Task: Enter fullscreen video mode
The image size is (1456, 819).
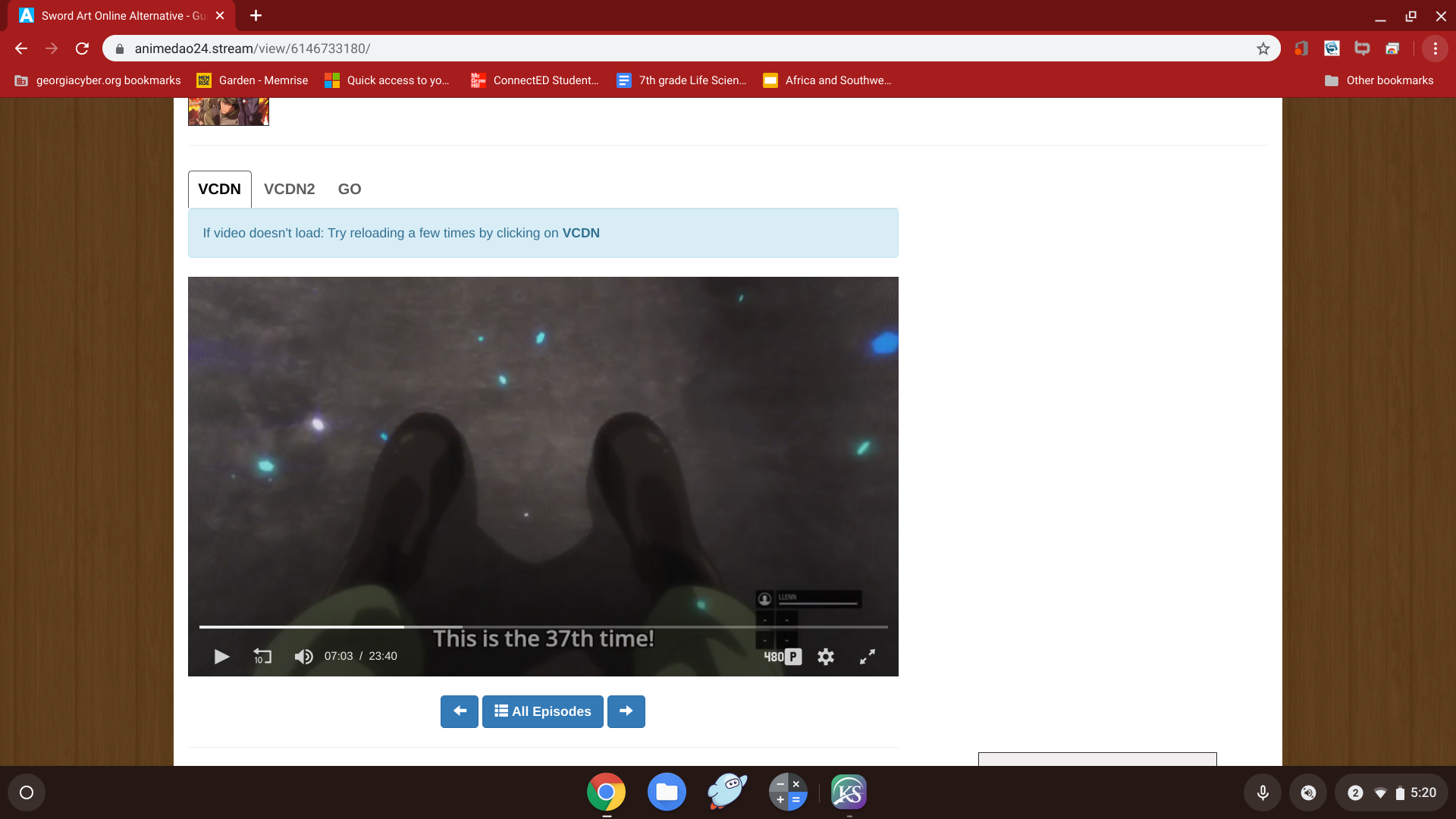Action: (x=868, y=657)
